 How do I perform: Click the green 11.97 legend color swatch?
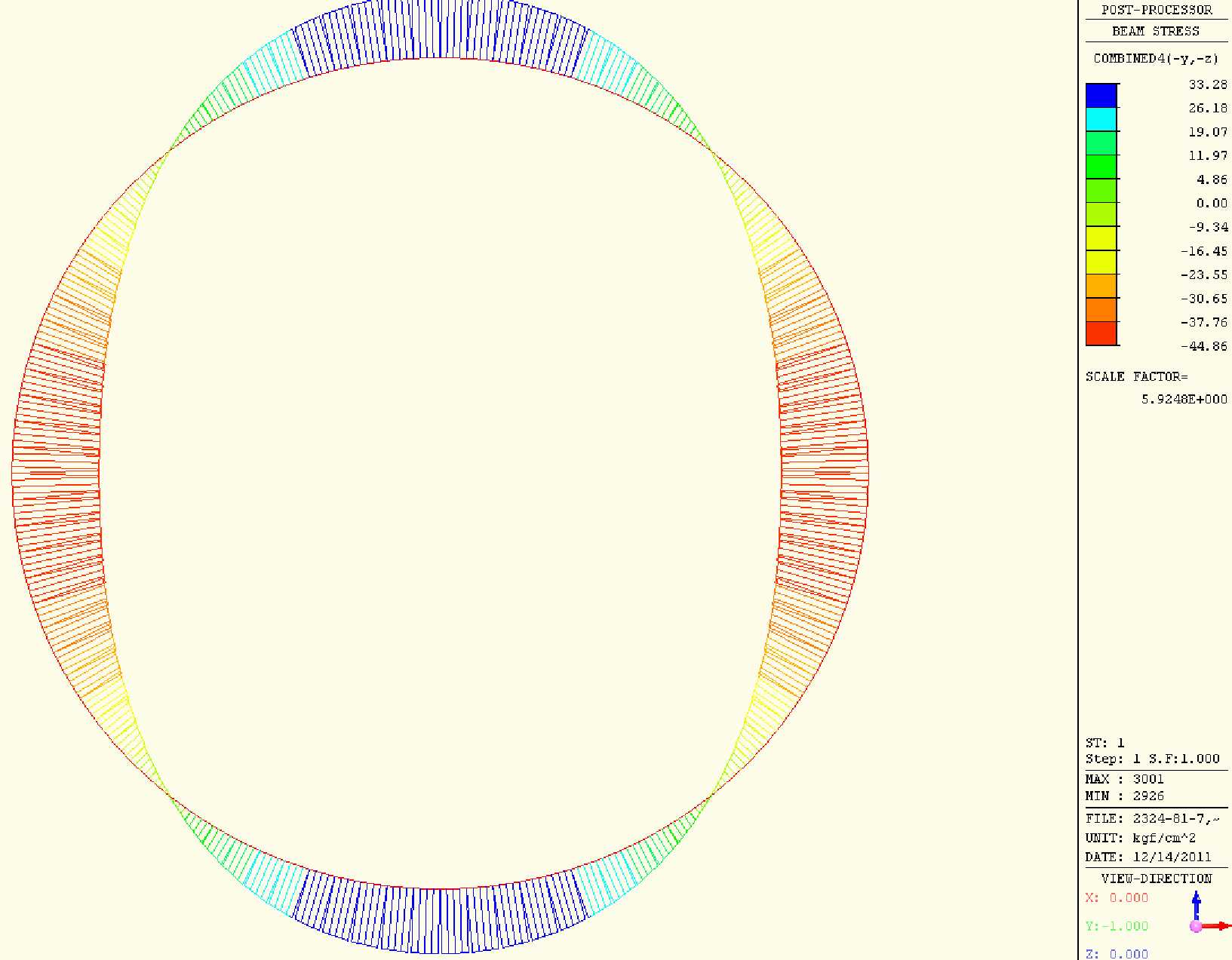[x=1101, y=167]
